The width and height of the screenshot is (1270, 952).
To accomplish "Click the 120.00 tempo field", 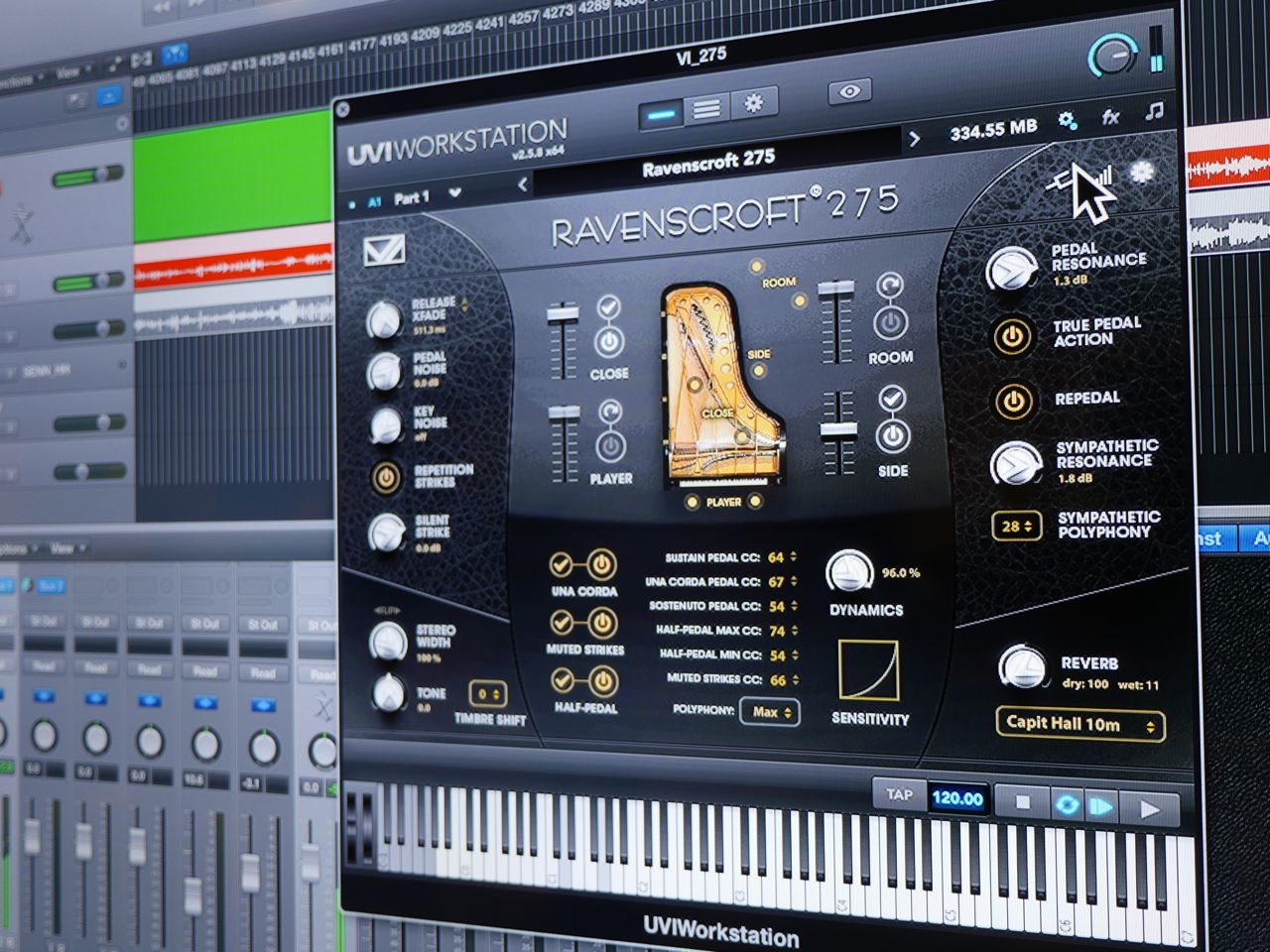I will (x=957, y=798).
